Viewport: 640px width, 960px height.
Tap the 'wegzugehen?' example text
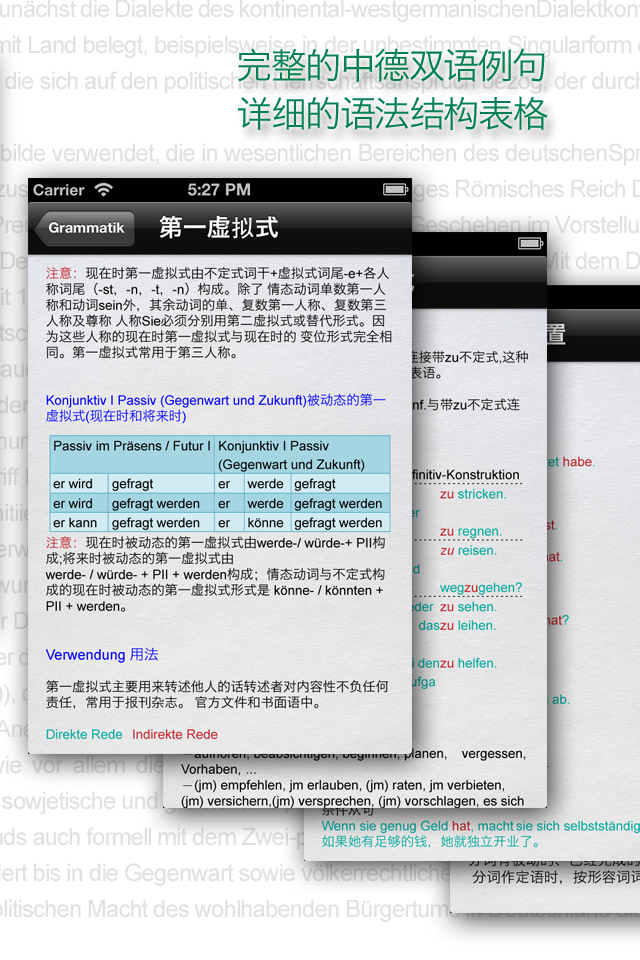click(x=480, y=588)
